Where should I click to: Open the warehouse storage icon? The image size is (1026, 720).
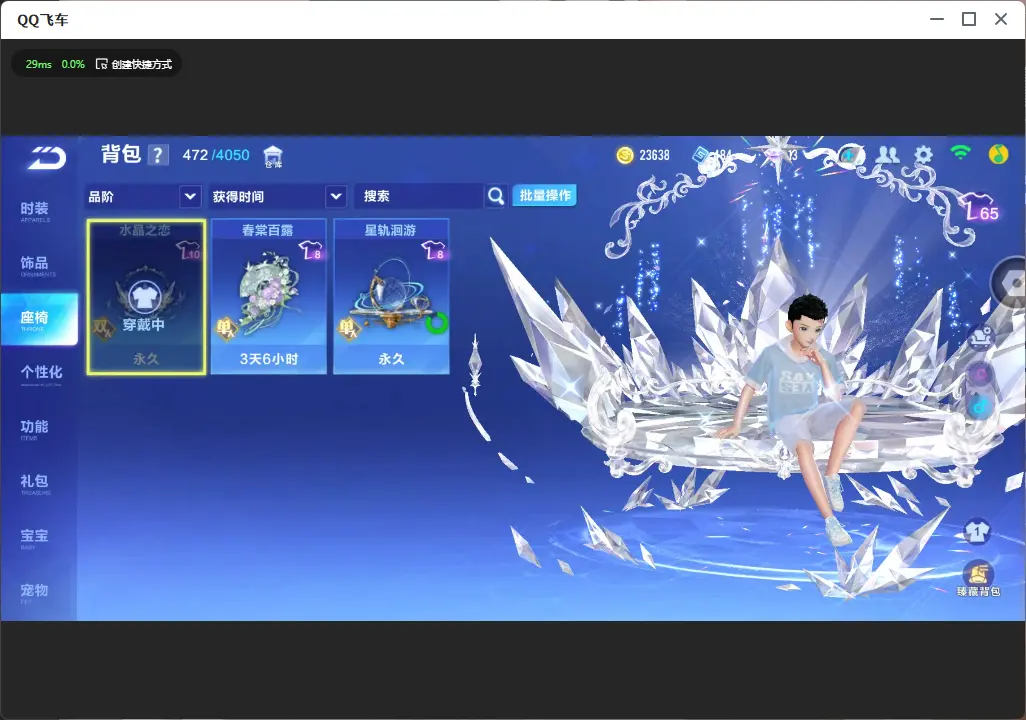click(273, 156)
